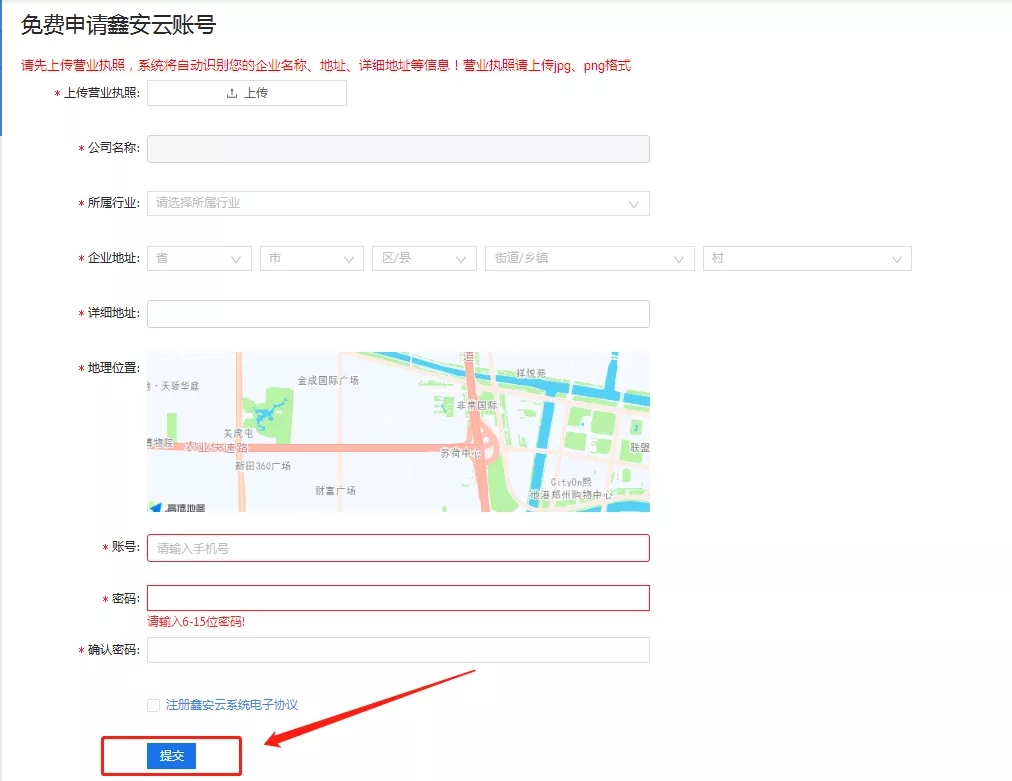Expand the 村 village dropdown

806,258
